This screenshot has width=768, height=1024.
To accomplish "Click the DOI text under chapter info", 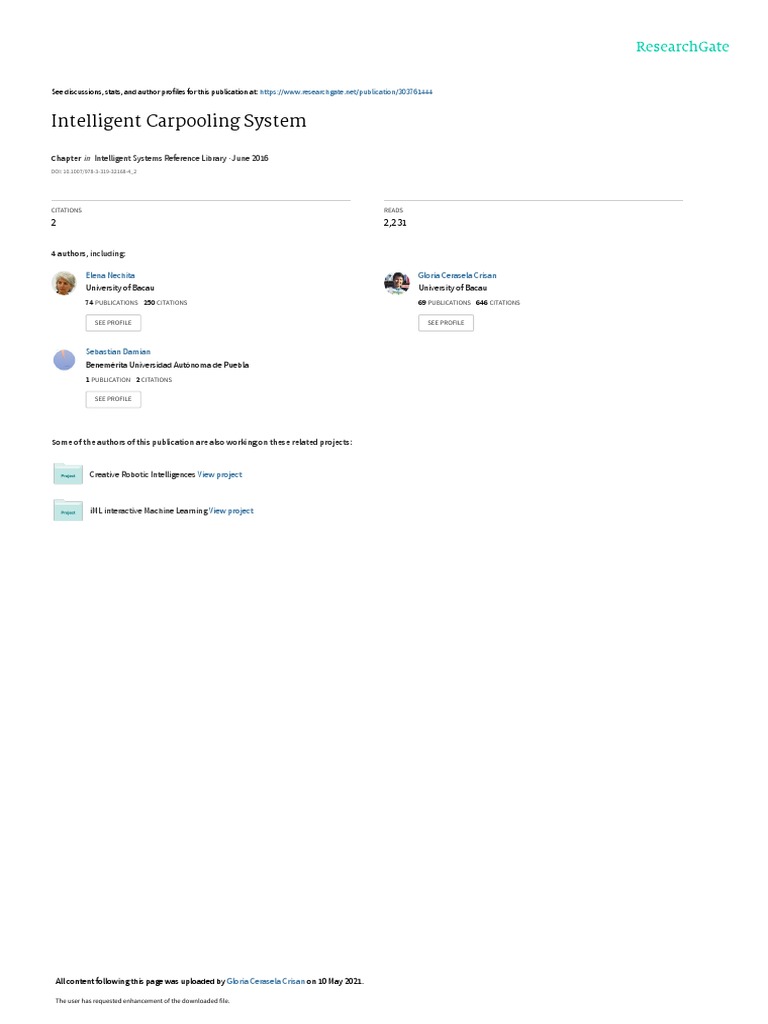I will coord(94,172).
